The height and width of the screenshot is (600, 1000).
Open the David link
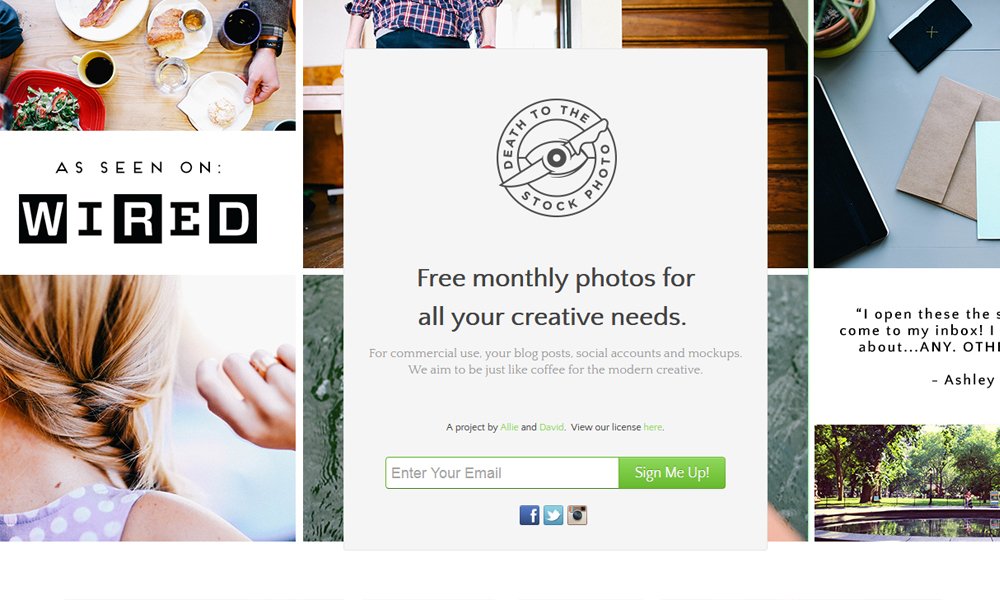tap(551, 427)
